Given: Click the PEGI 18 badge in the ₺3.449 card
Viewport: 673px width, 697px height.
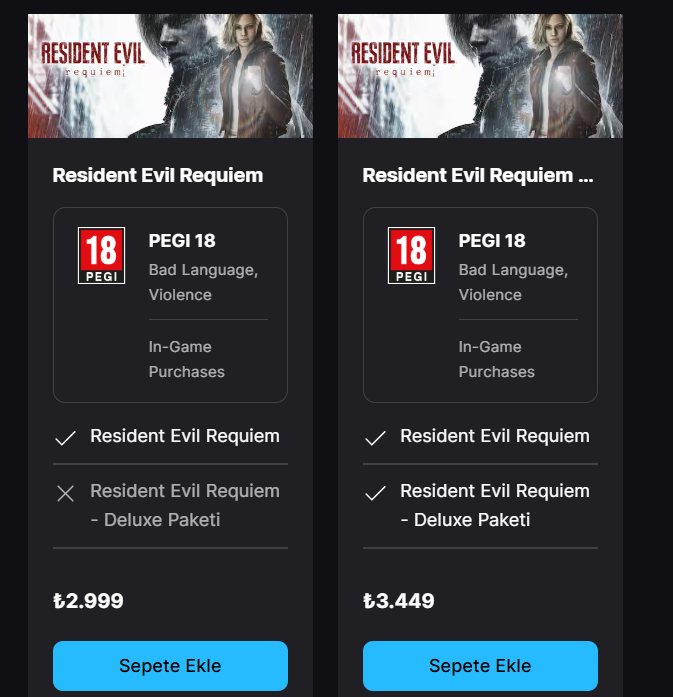Looking at the screenshot, I should click(411, 255).
